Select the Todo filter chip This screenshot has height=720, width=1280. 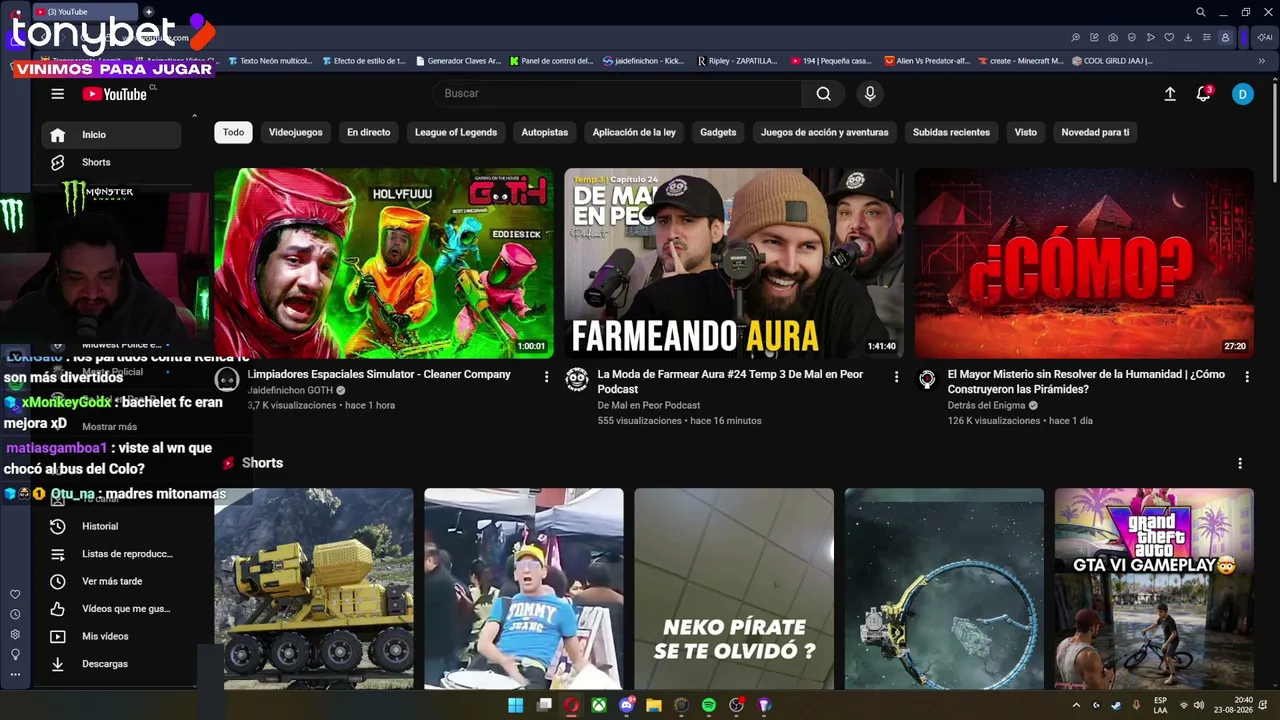[x=233, y=132]
